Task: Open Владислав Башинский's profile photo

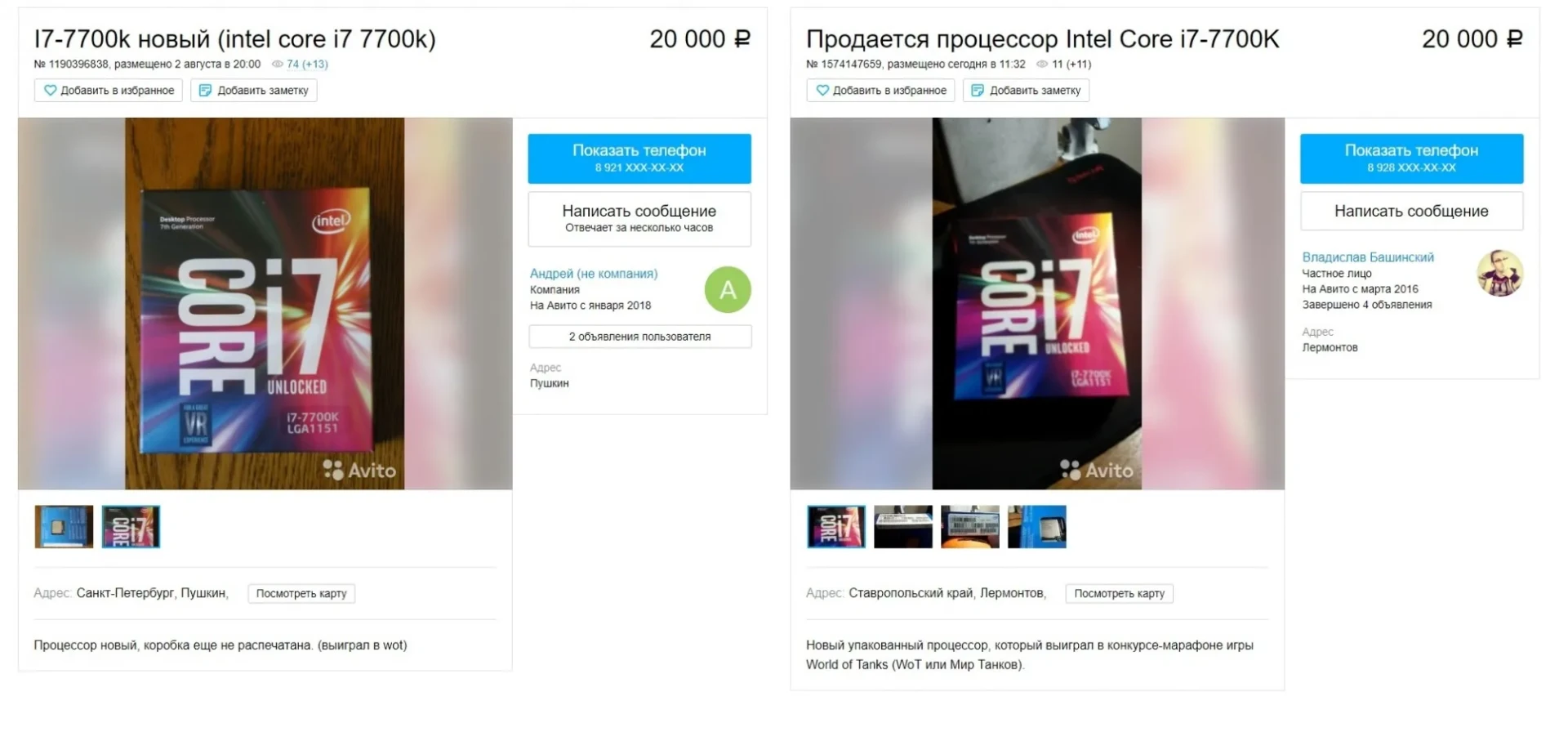Action: coord(1500,273)
